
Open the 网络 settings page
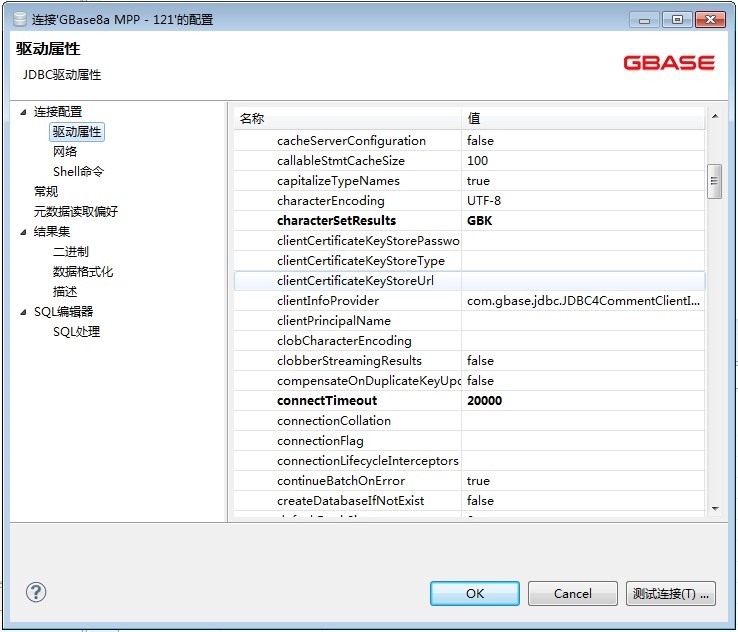click(x=65, y=152)
